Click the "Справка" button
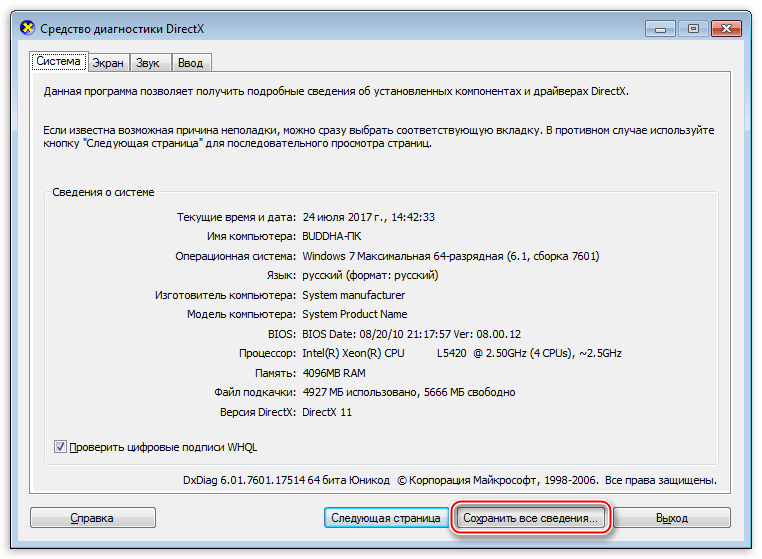The height and width of the screenshot is (559, 762). click(92, 518)
